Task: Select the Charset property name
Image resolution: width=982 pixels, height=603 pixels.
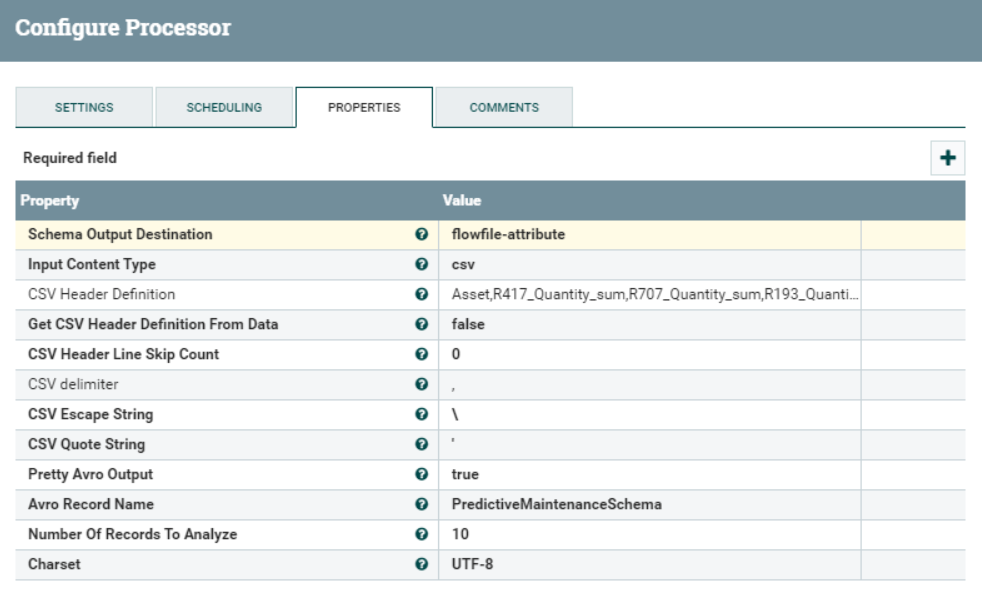Action: click(x=54, y=564)
